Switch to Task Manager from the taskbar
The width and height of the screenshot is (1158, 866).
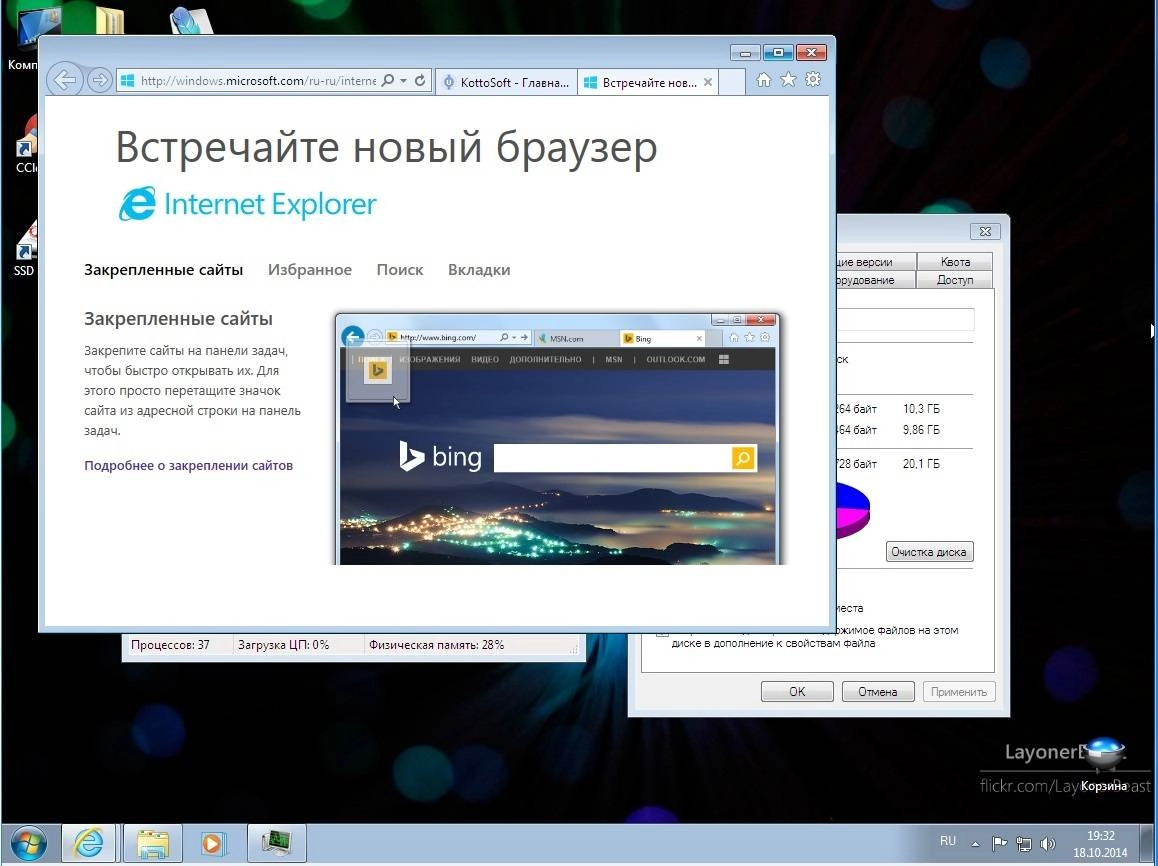[276, 843]
